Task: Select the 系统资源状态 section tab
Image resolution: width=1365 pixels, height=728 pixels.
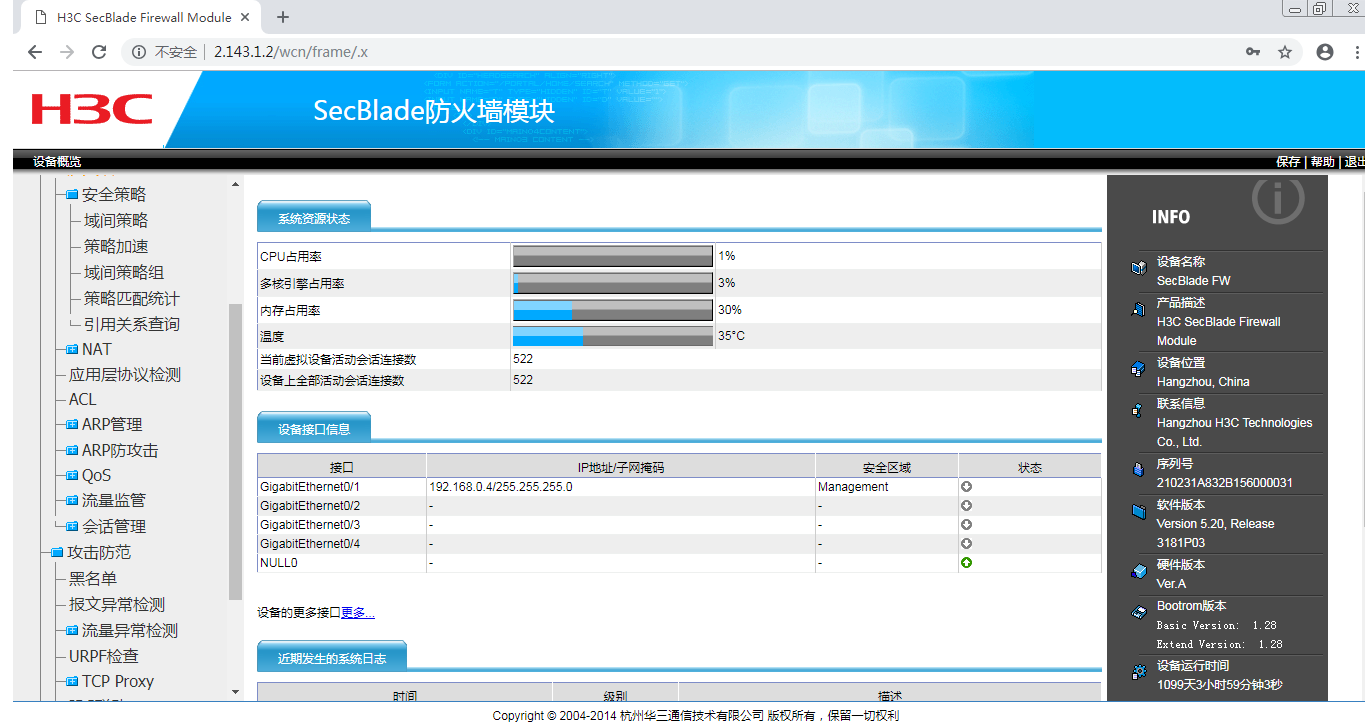Action: [x=314, y=217]
